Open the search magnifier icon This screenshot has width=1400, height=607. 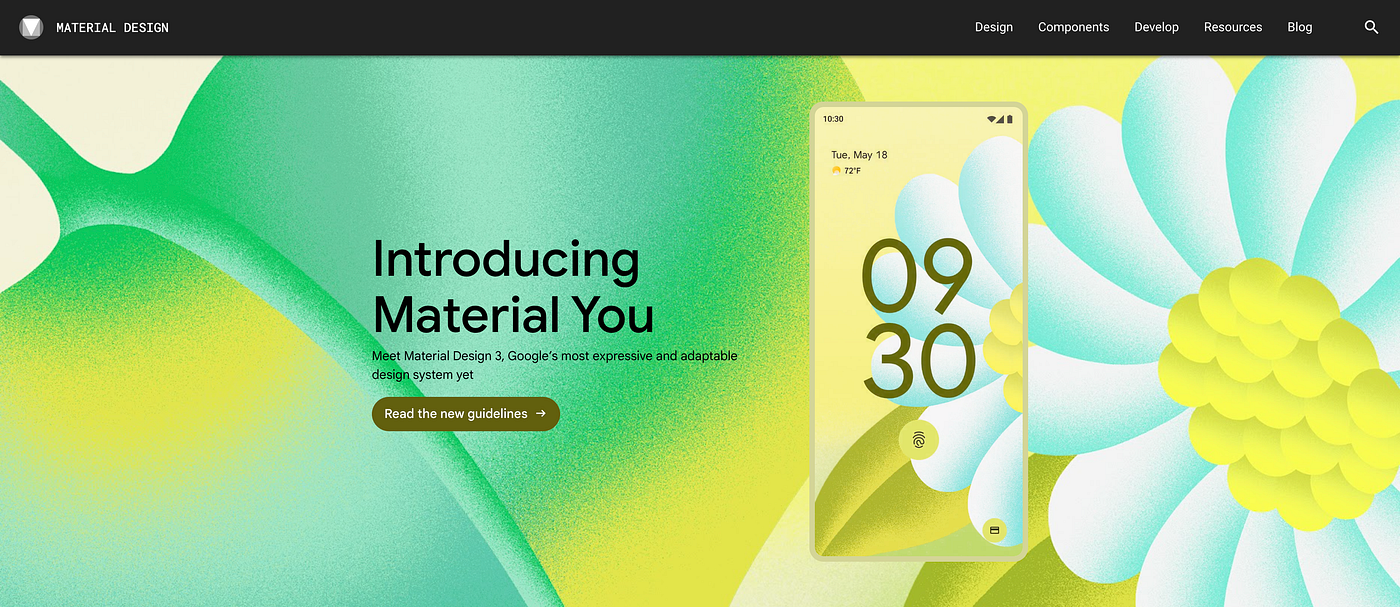(x=1371, y=27)
